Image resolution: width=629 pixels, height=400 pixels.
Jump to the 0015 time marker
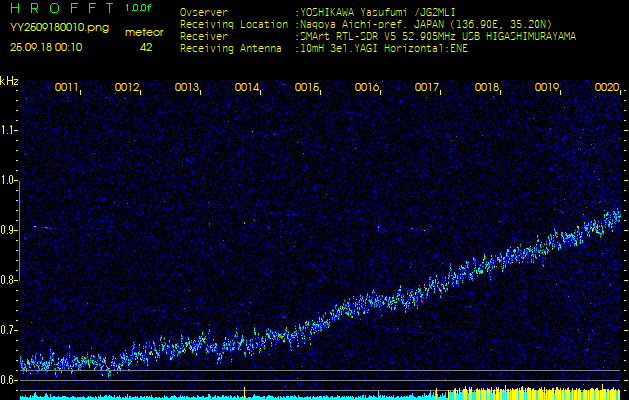click(307, 88)
